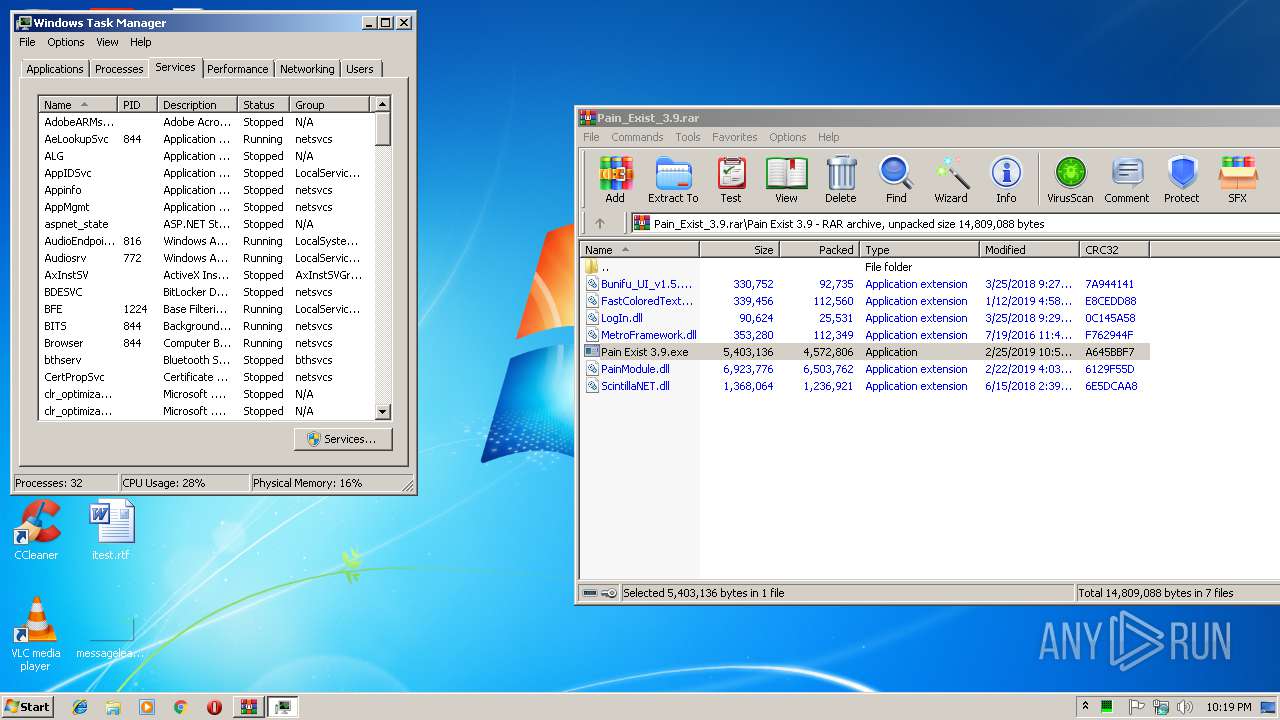Select MetroFramework.dll file row

click(865, 335)
